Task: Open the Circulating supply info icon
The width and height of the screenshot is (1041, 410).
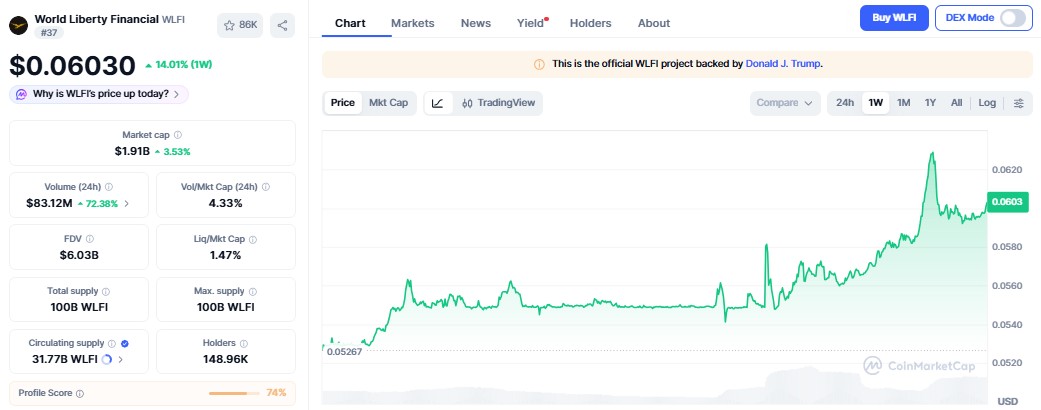Action: [112, 344]
